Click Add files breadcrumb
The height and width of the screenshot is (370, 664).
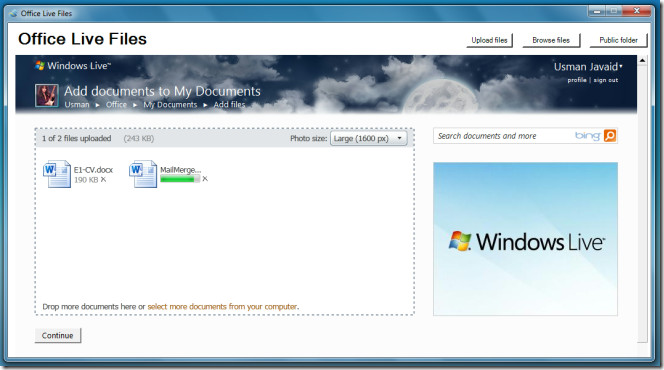pos(229,105)
